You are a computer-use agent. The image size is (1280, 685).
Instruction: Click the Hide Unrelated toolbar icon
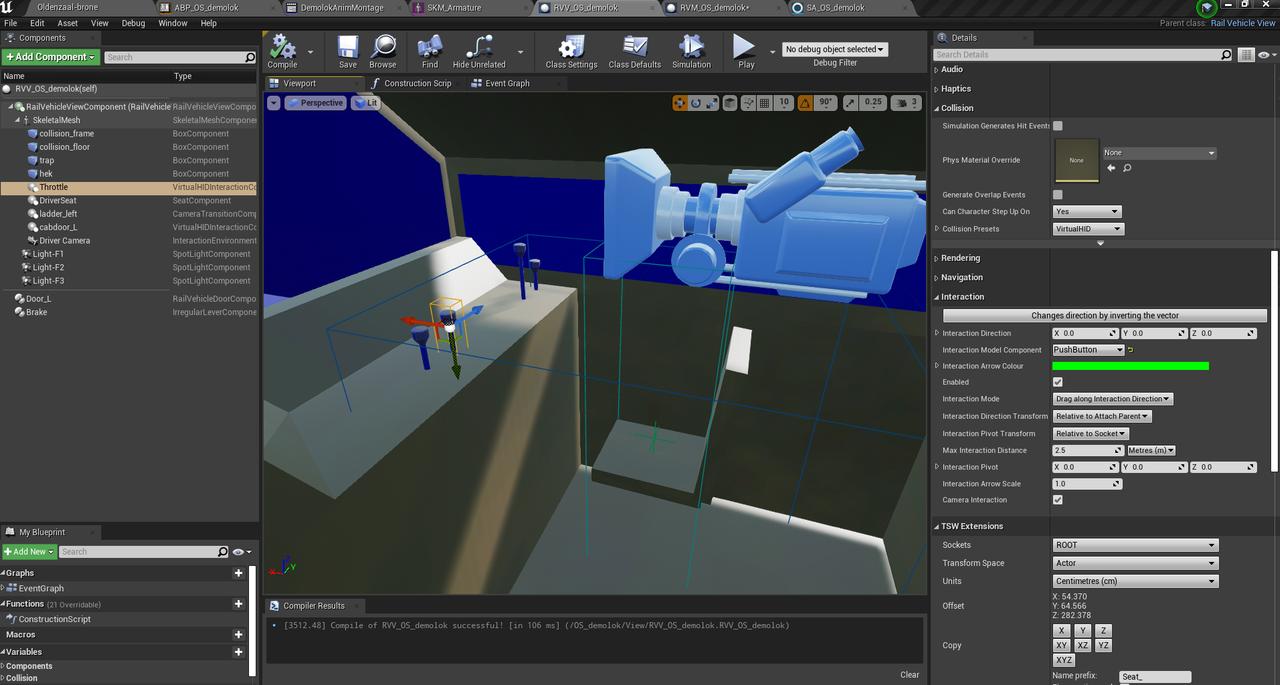pos(479,51)
